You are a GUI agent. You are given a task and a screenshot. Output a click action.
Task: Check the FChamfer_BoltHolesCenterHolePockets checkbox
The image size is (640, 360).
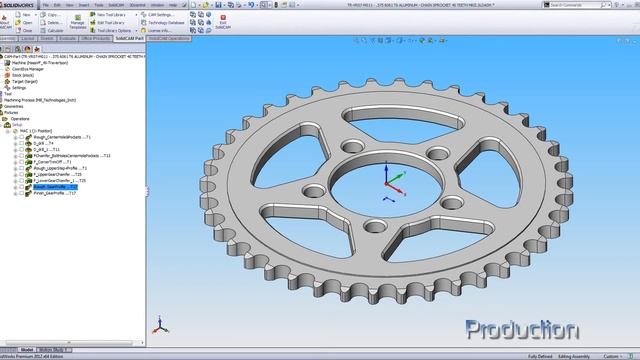22,156
